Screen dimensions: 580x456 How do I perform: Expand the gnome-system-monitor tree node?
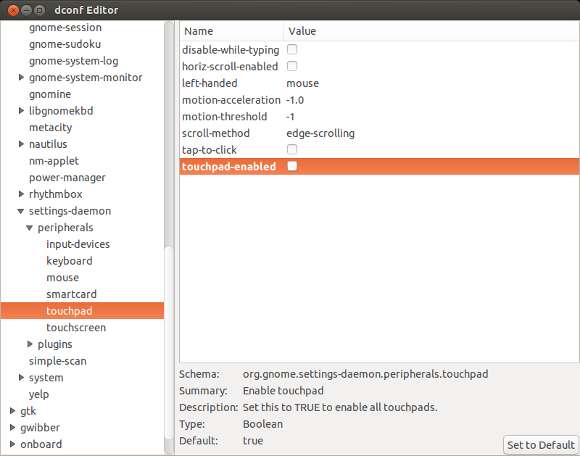(x=21, y=77)
